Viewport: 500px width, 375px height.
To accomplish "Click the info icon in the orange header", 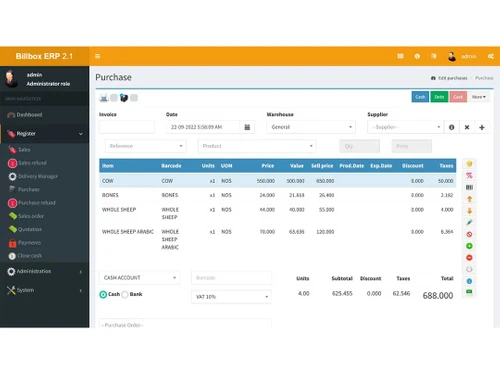I will [417, 56].
